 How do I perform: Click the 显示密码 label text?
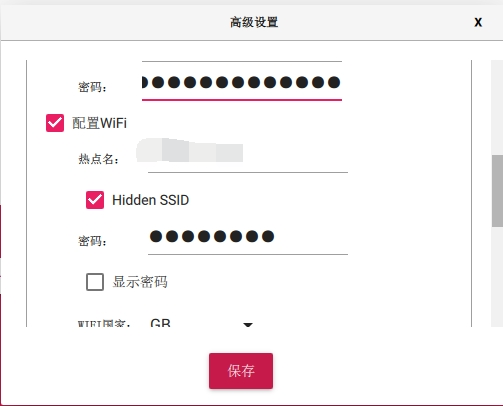(140, 282)
